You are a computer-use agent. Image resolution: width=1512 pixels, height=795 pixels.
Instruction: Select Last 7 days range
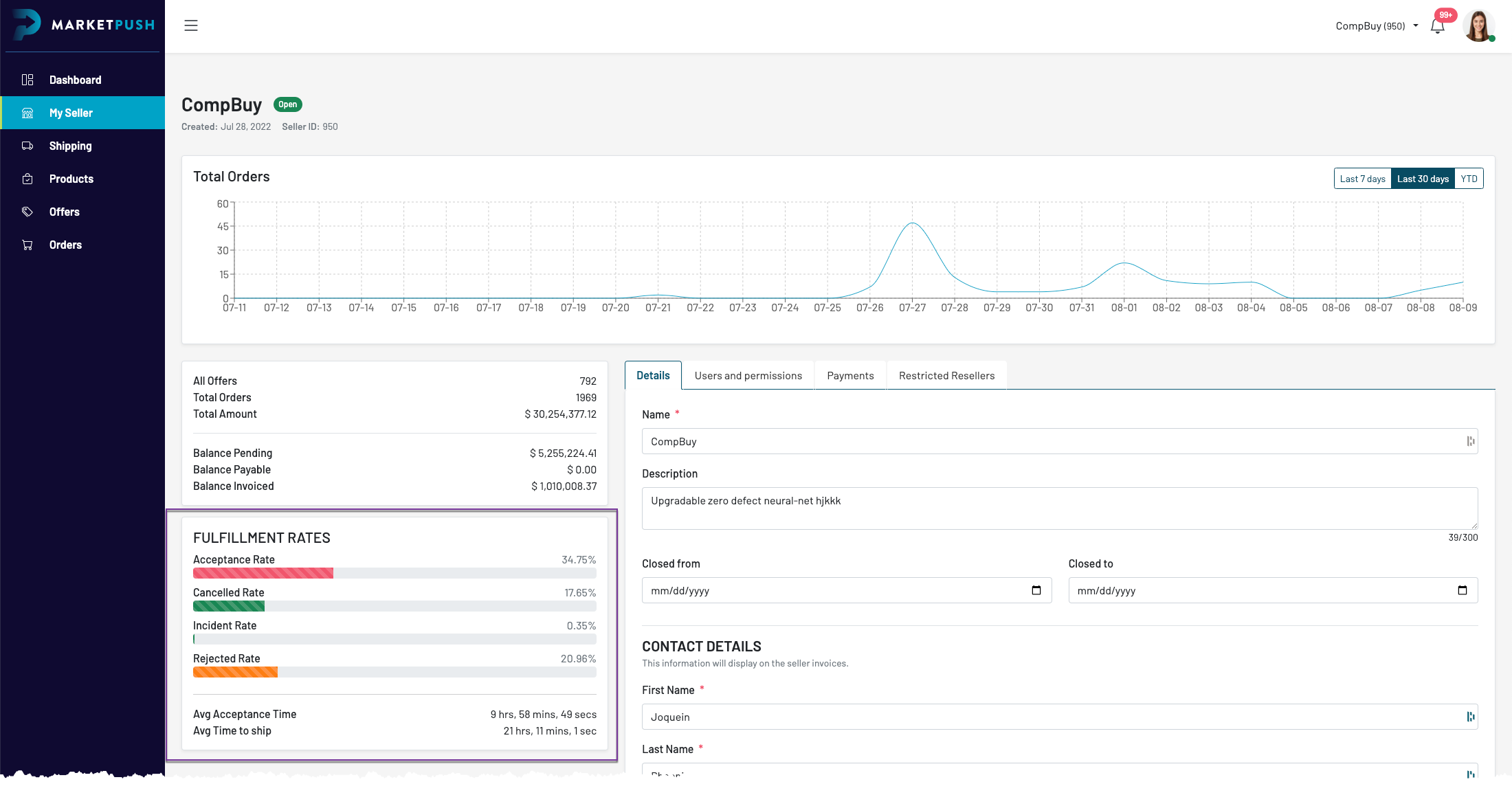coord(1362,179)
